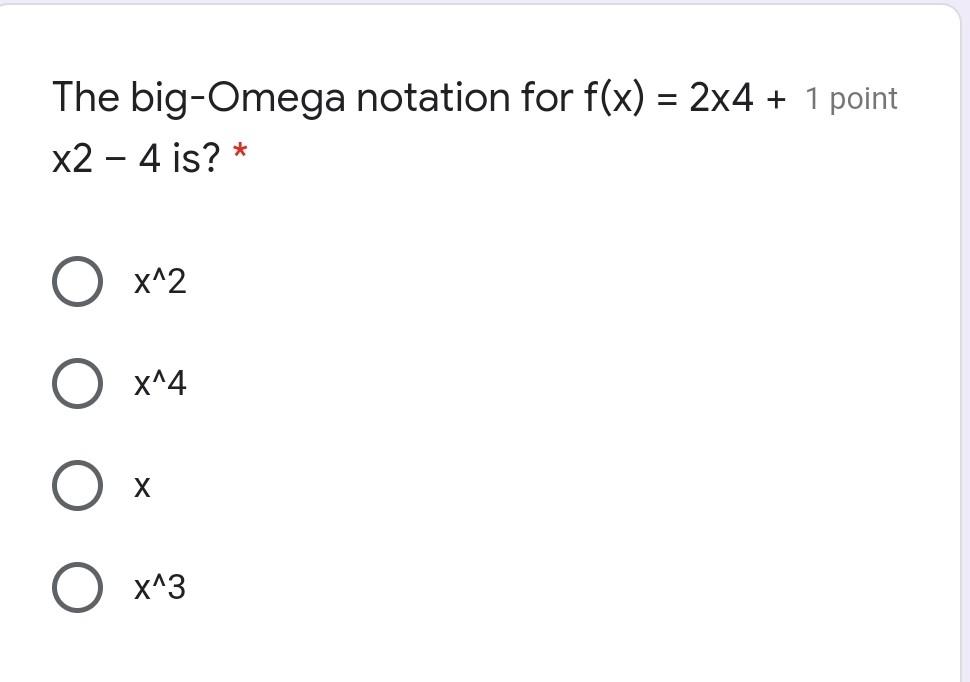Click the big-Omega question title
Screen dimensions: 970x682
pyautogui.click(x=300, y=97)
